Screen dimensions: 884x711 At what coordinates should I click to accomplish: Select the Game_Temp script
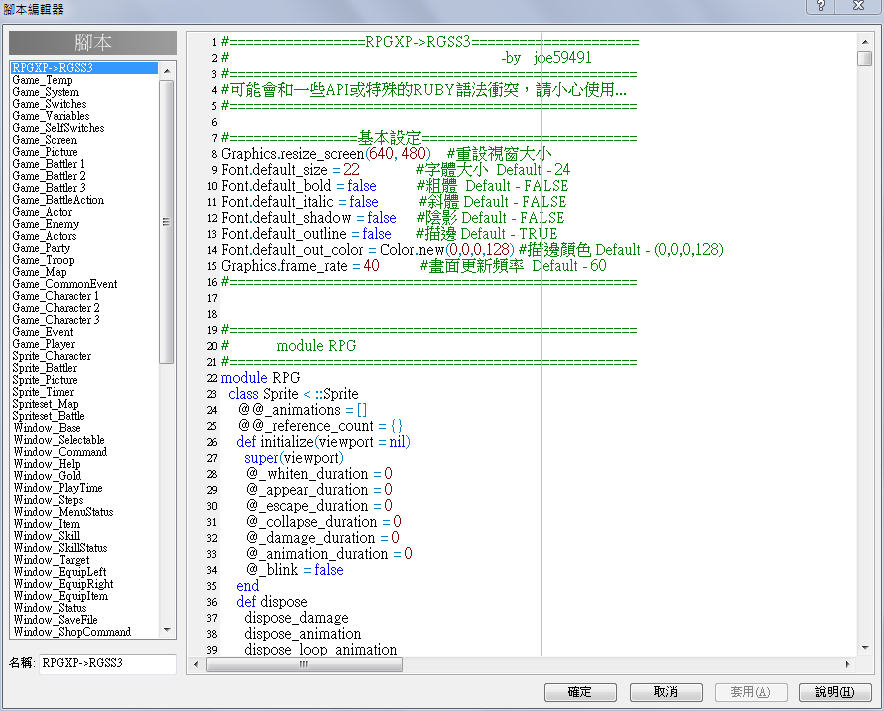pyautogui.click(x=42, y=80)
